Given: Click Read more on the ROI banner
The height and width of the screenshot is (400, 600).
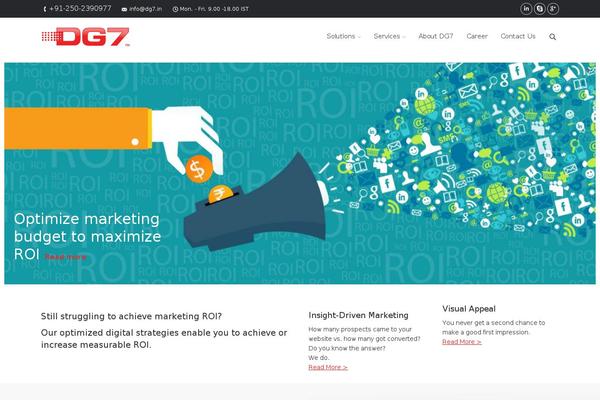Looking at the screenshot, I should [x=65, y=257].
